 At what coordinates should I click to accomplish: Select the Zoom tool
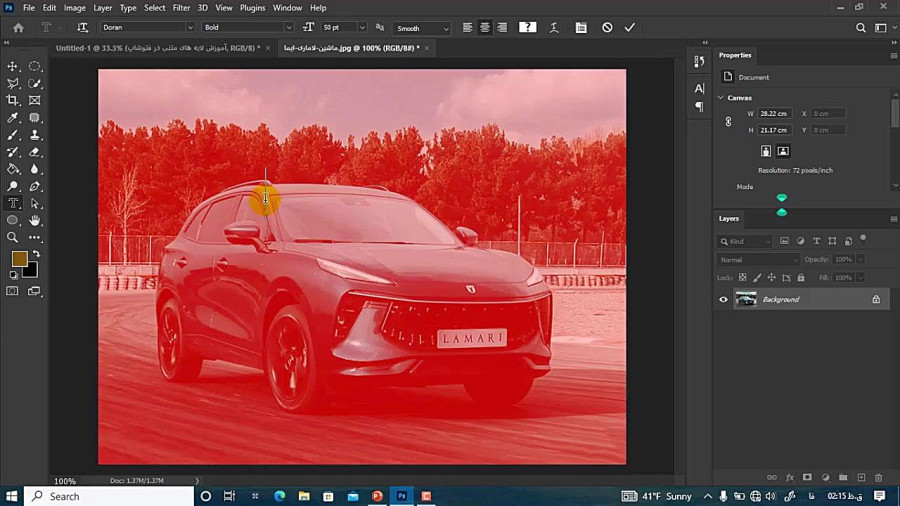(x=12, y=238)
